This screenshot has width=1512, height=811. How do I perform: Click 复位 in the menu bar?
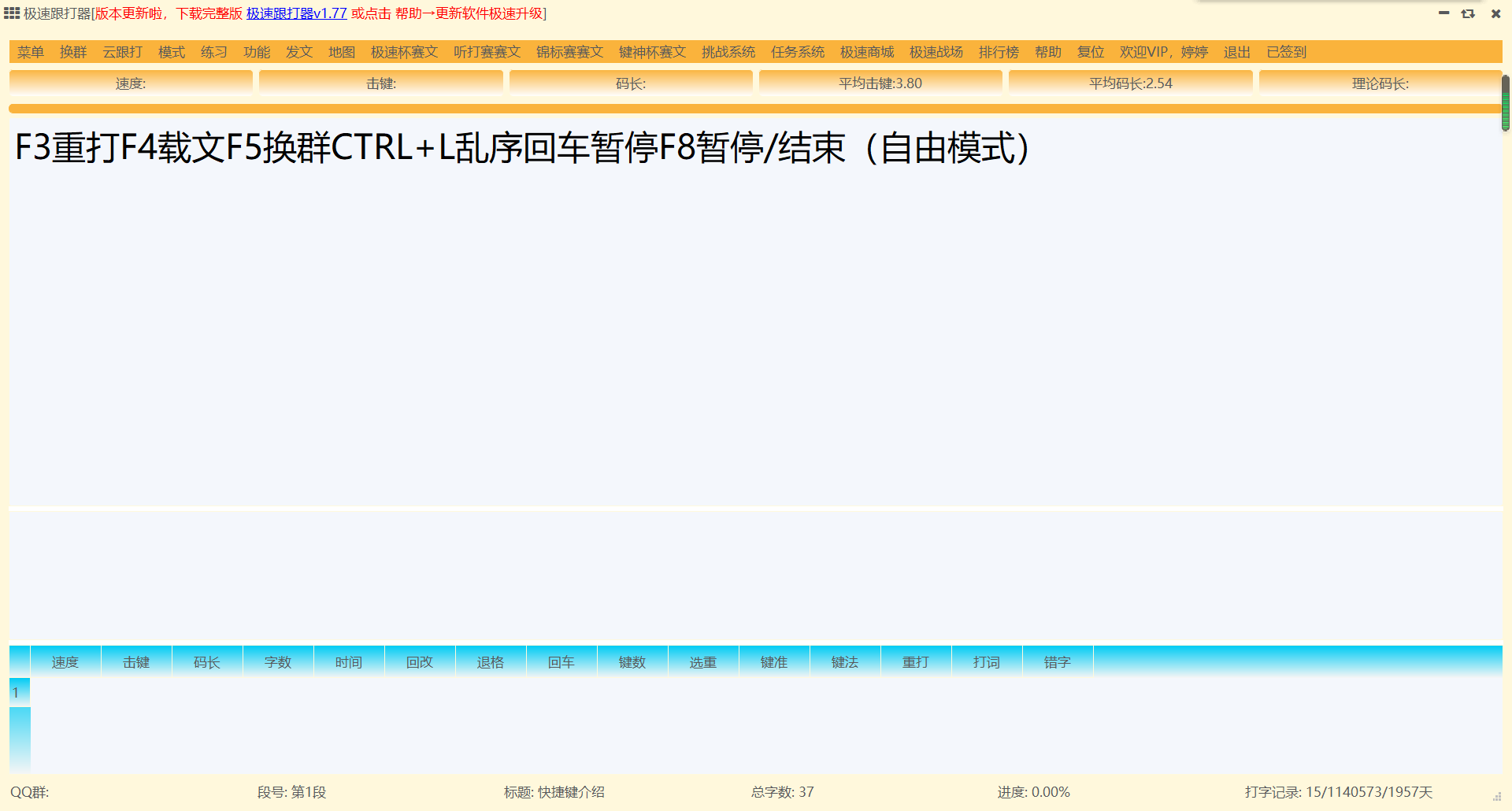[x=1091, y=52]
